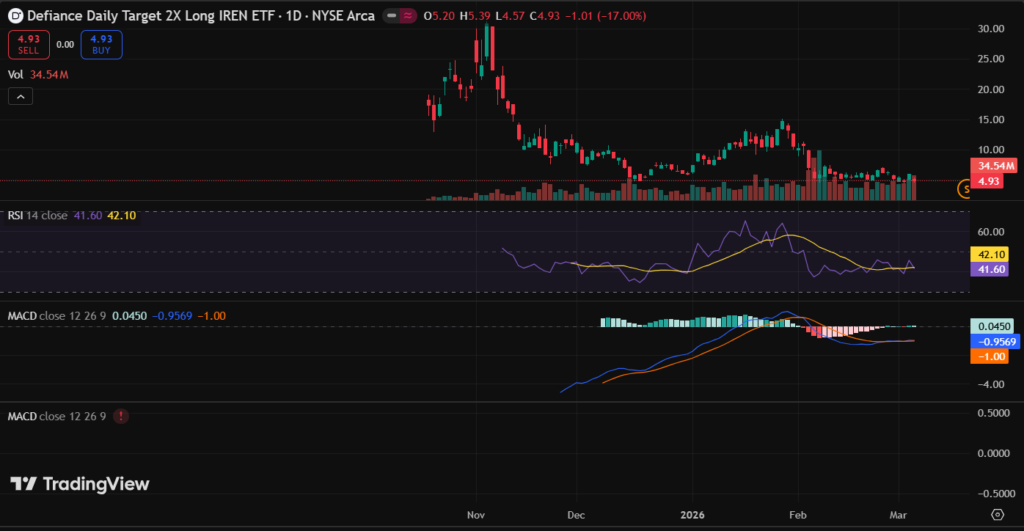Click the TradingView logo watermark
Viewport: 1024px width, 531px height.
[80, 484]
